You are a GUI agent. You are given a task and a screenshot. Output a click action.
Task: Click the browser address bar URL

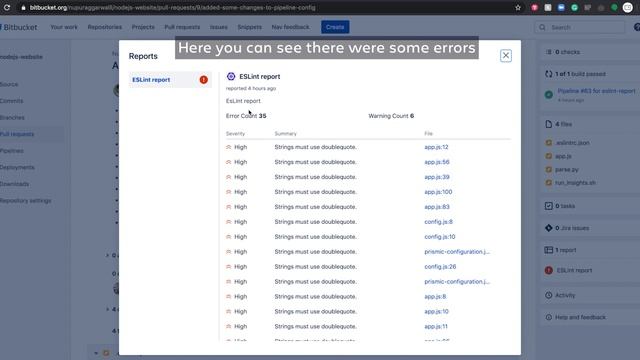pos(172,7)
